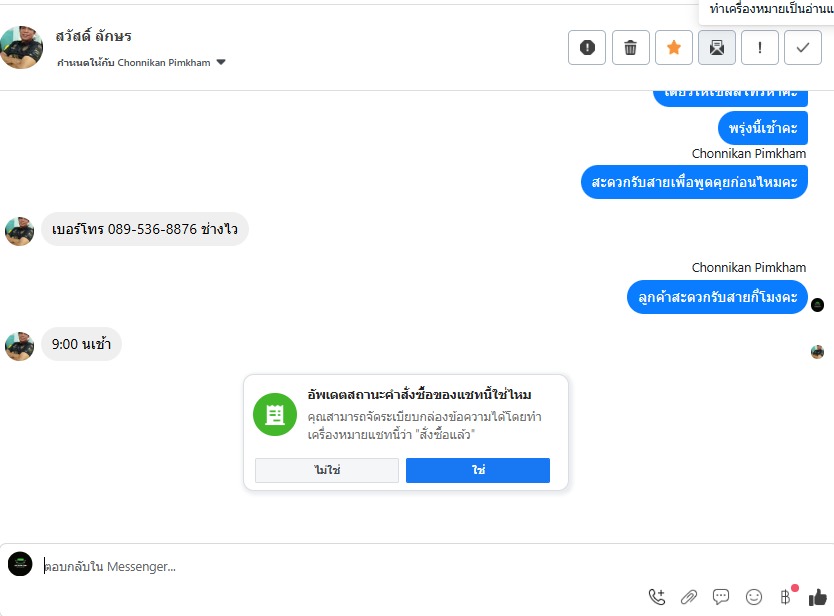Click the "ไม่ใช่" button
The height and width of the screenshot is (616, 834).
coord(327,470)
